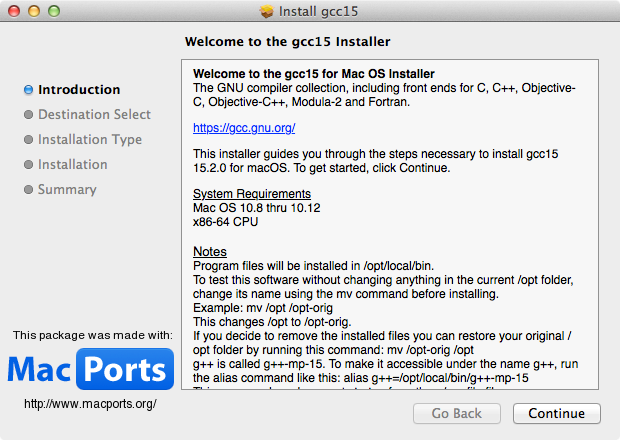Click the package icon in title bar
This screenshot has height=440, width=620.
tap(267, 11)
